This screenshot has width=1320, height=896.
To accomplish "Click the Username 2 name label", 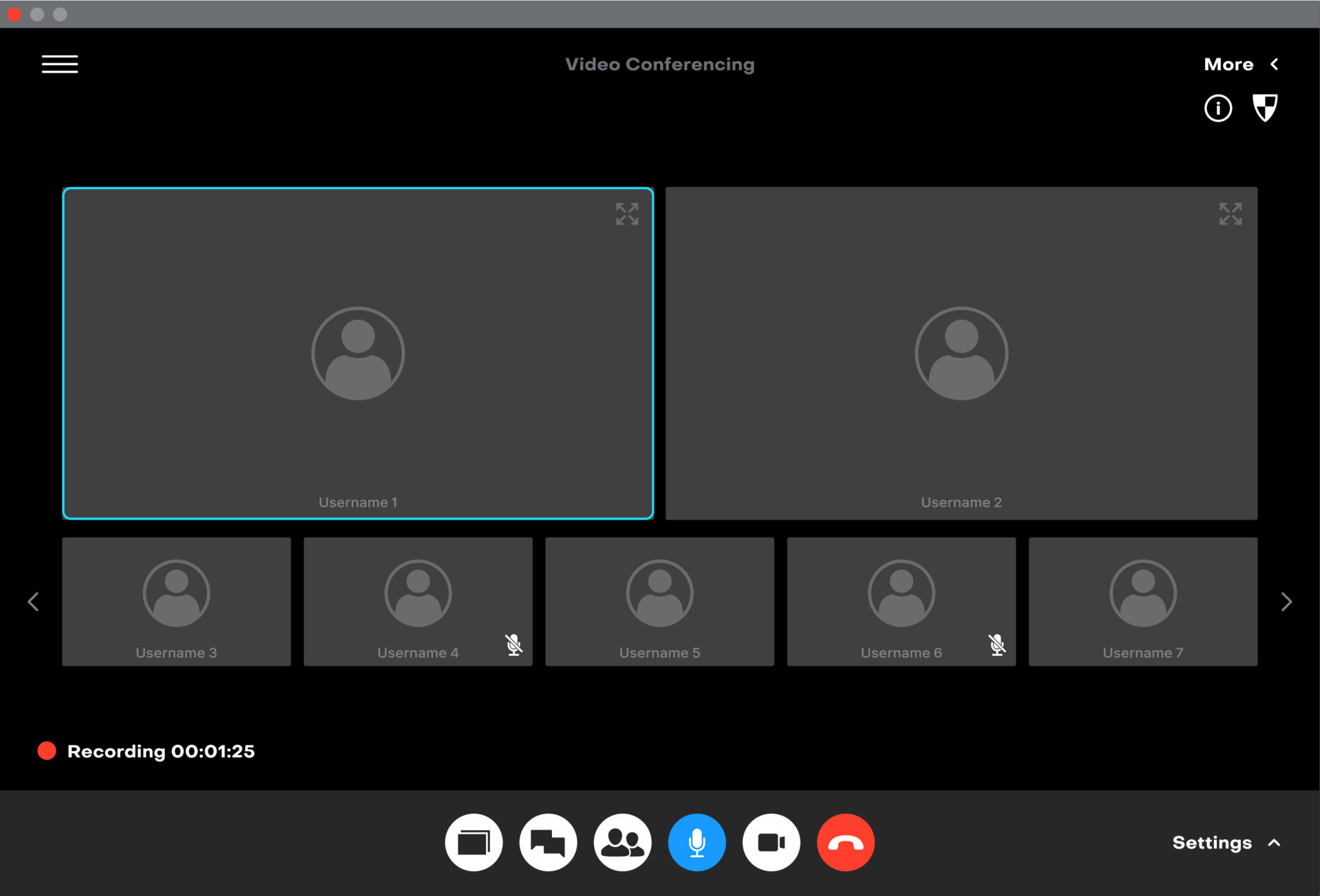I will (961, 502).
